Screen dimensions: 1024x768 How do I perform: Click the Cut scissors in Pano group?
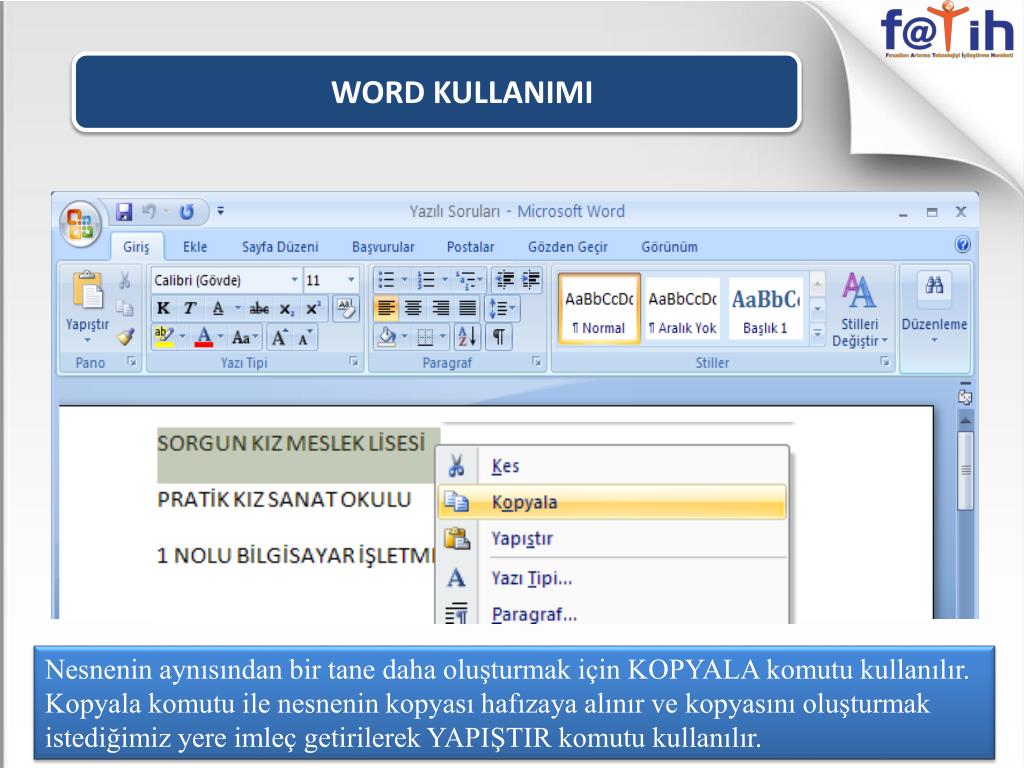pos(124,281)
